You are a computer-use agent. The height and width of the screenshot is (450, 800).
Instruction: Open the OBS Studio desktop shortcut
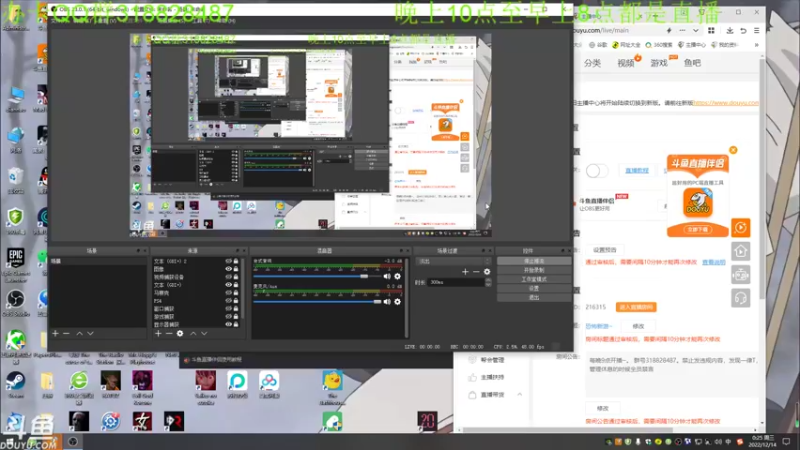(15, 304)
